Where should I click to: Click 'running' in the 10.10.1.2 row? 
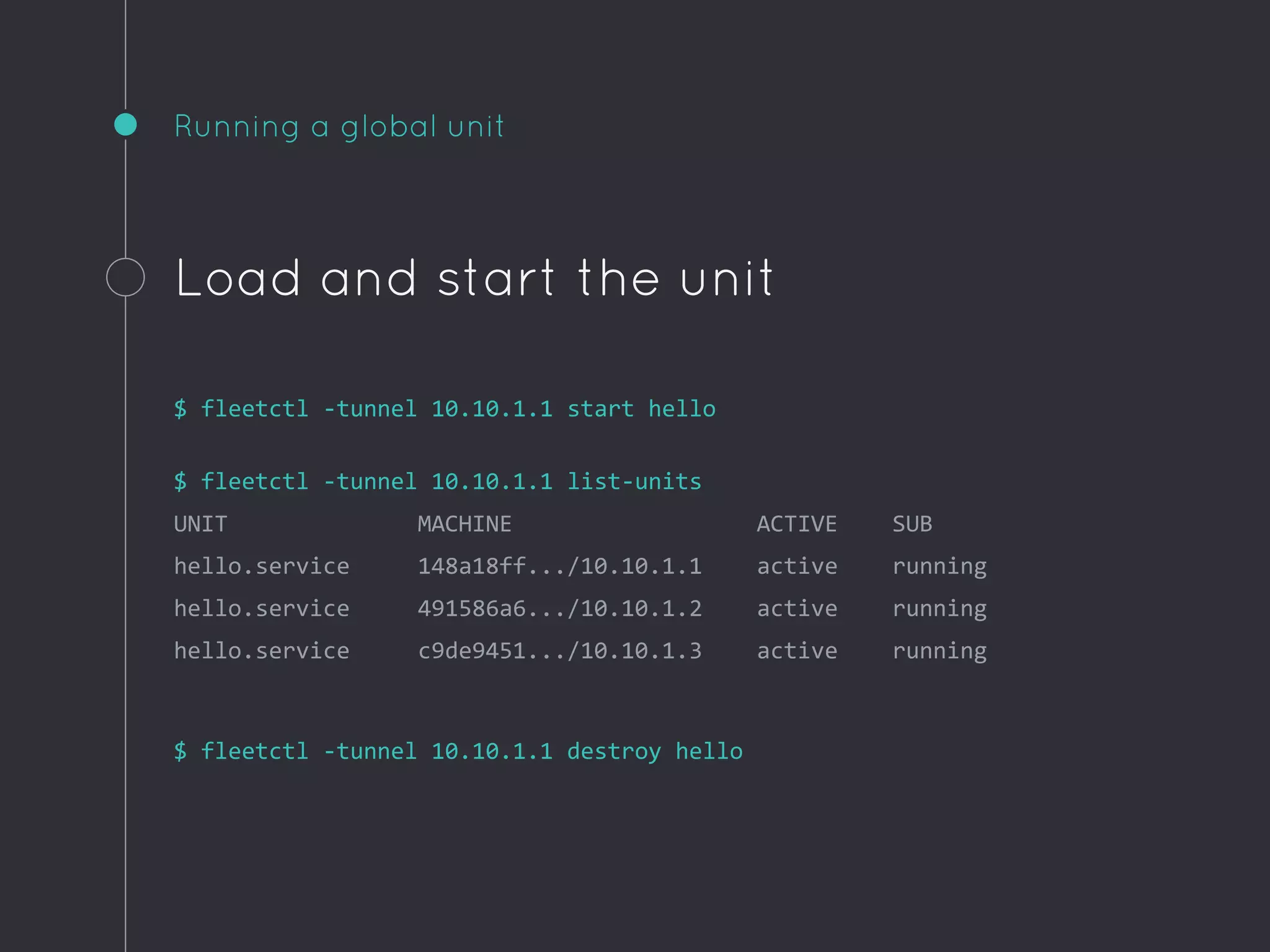click(939, 610)
